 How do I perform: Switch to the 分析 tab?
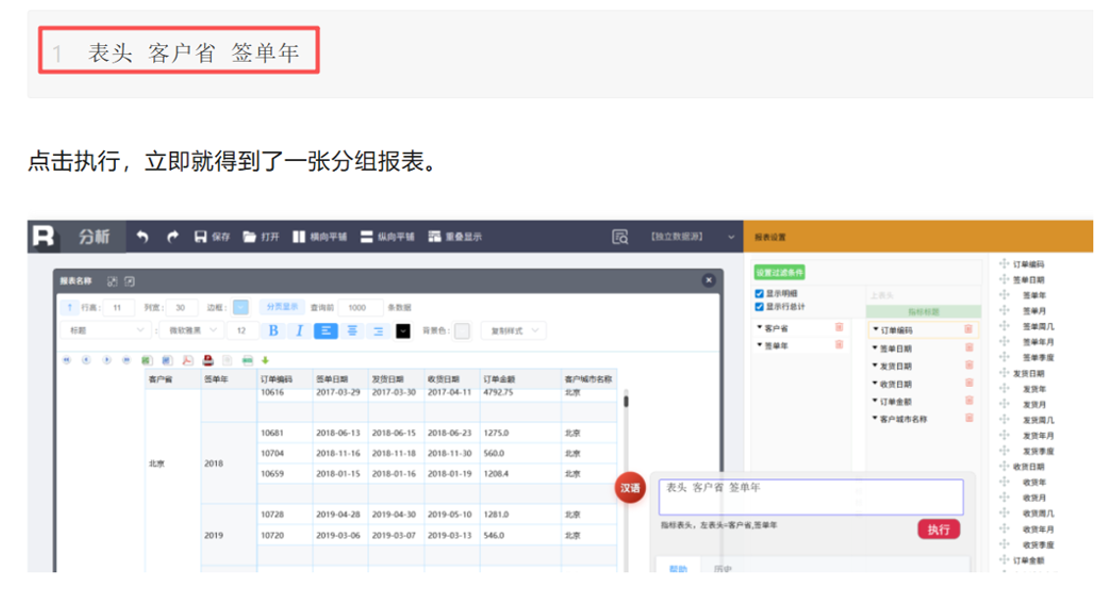click(95, 237)
